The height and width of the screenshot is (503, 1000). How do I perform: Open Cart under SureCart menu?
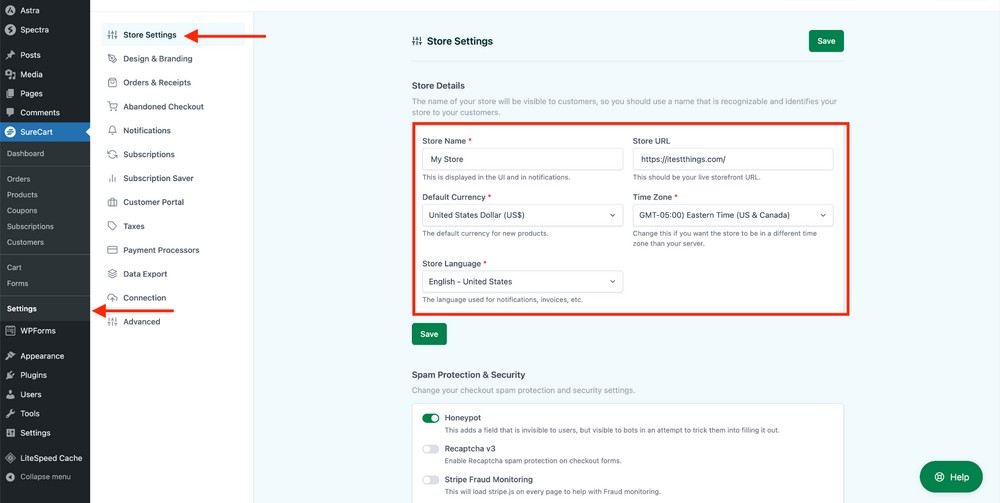[14, 268]
